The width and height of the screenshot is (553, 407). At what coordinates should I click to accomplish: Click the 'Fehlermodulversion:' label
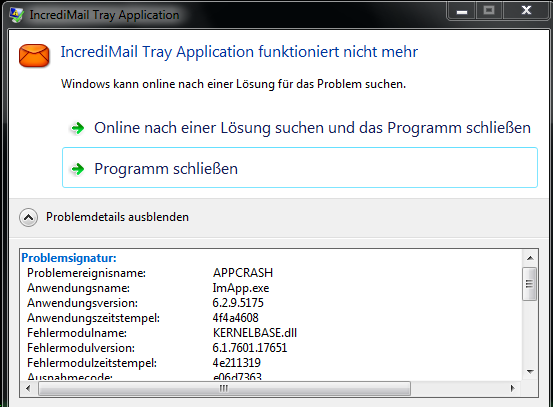(81, 348)
